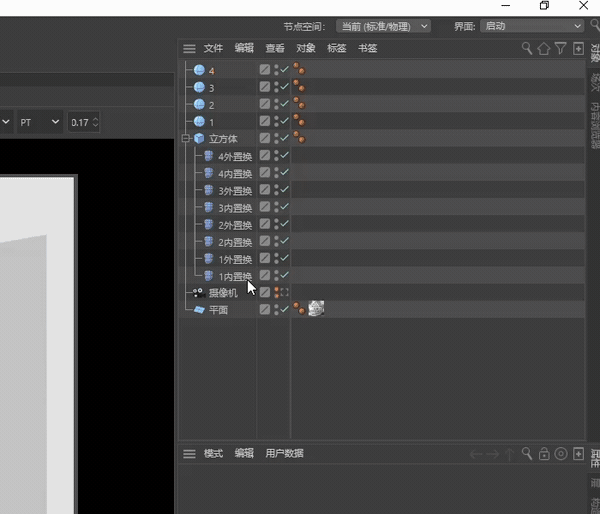Click the 0.17 value input field
Viewport: 600px width, 514px height.
point(80,122)
